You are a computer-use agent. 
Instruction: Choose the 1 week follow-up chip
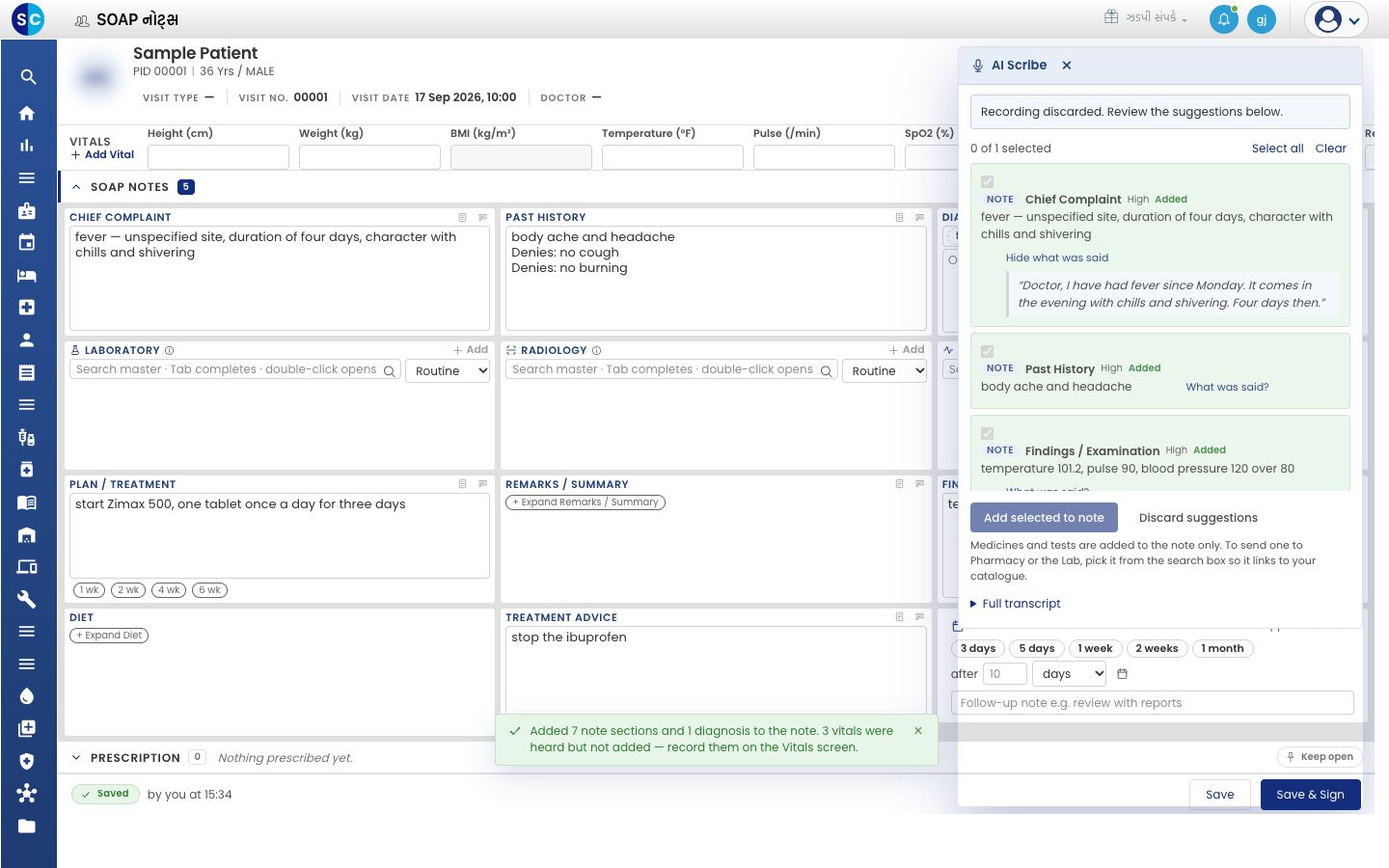pyautogui.click(x=1095, y=649)
